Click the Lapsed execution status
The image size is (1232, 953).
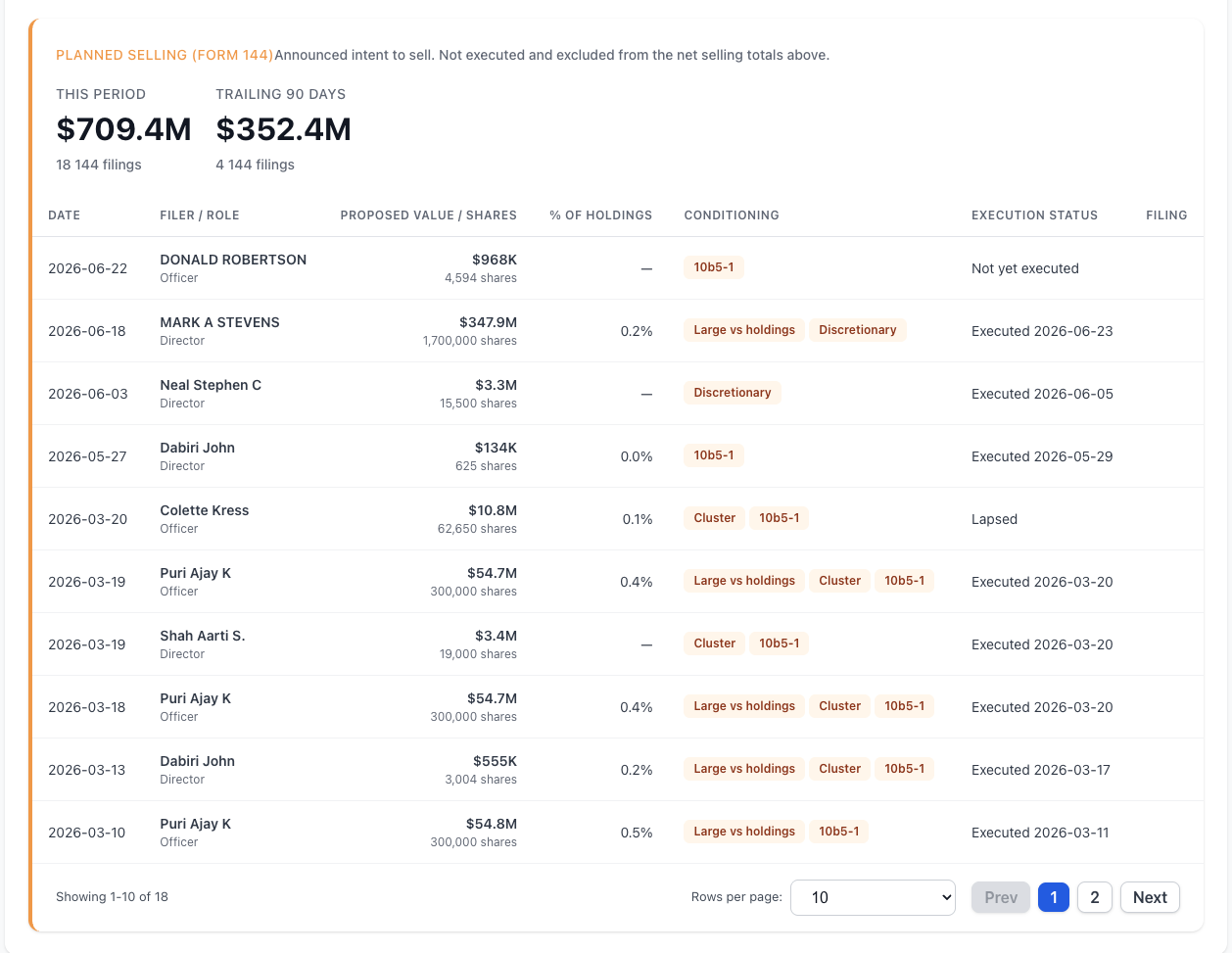pyautogui.click(x=994, y=519)
